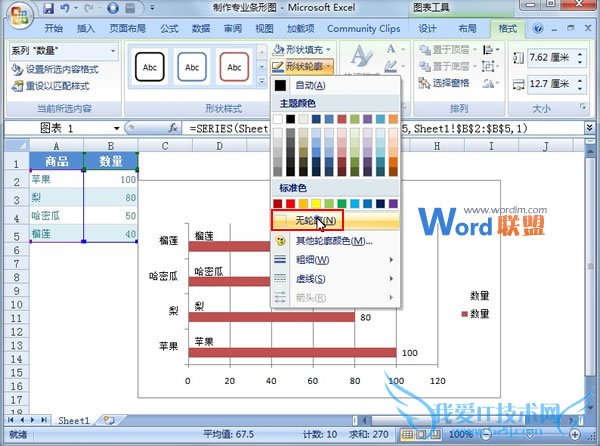Click the shape width 12.7 厘米 field
600x446 pixels.
coord(549,84)
